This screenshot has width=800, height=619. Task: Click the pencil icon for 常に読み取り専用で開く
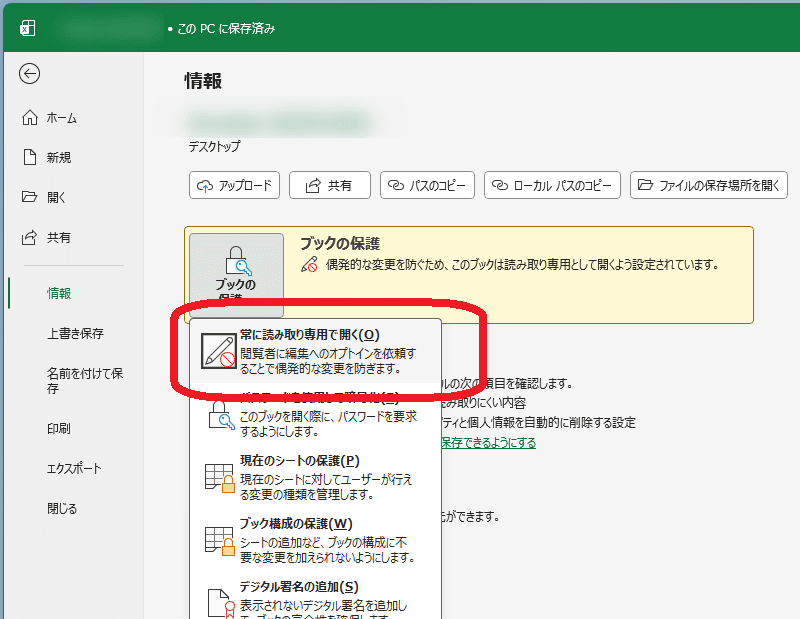click(218, 351)
